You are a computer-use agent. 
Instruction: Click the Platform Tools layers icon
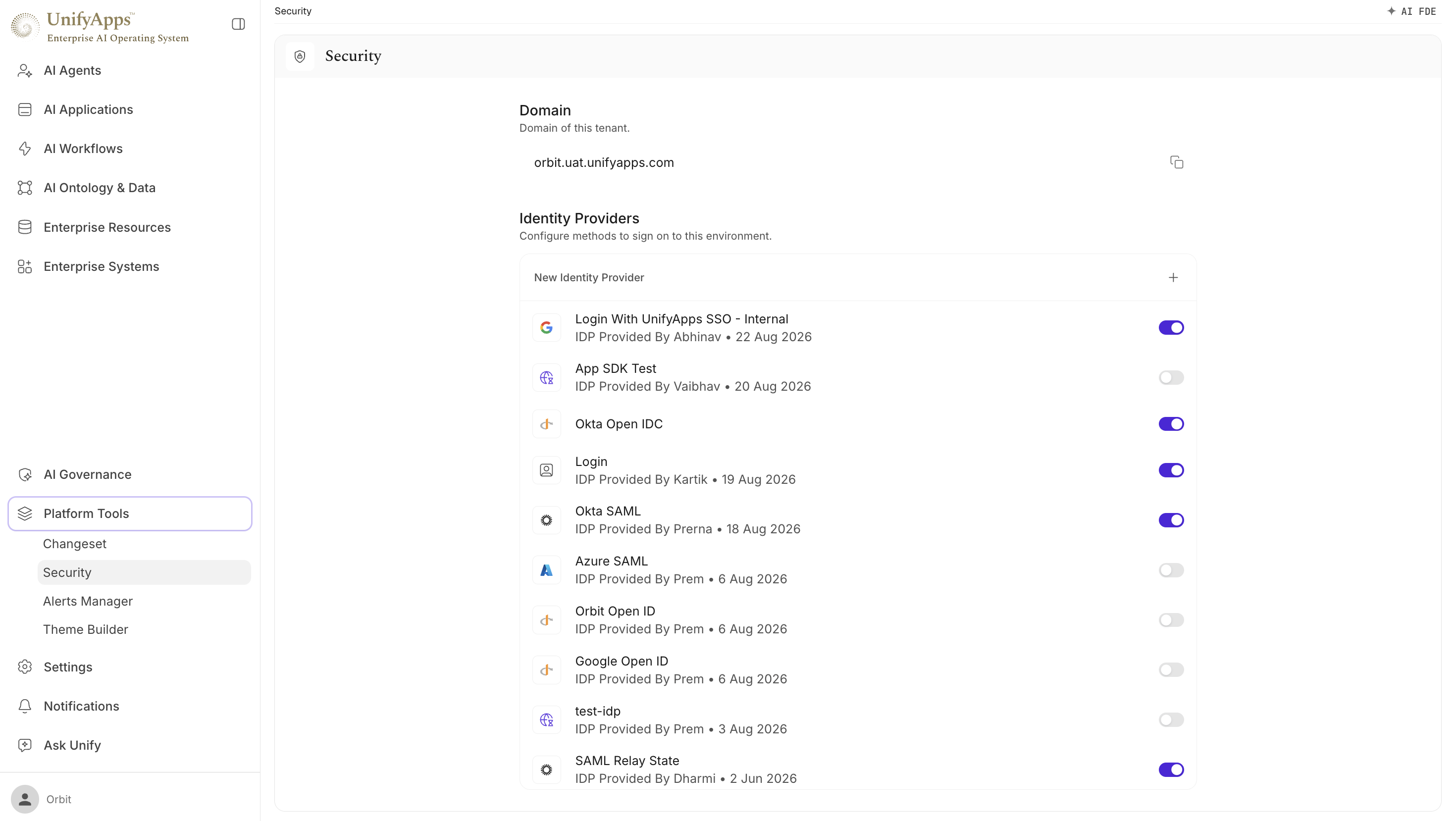[25, 513]
